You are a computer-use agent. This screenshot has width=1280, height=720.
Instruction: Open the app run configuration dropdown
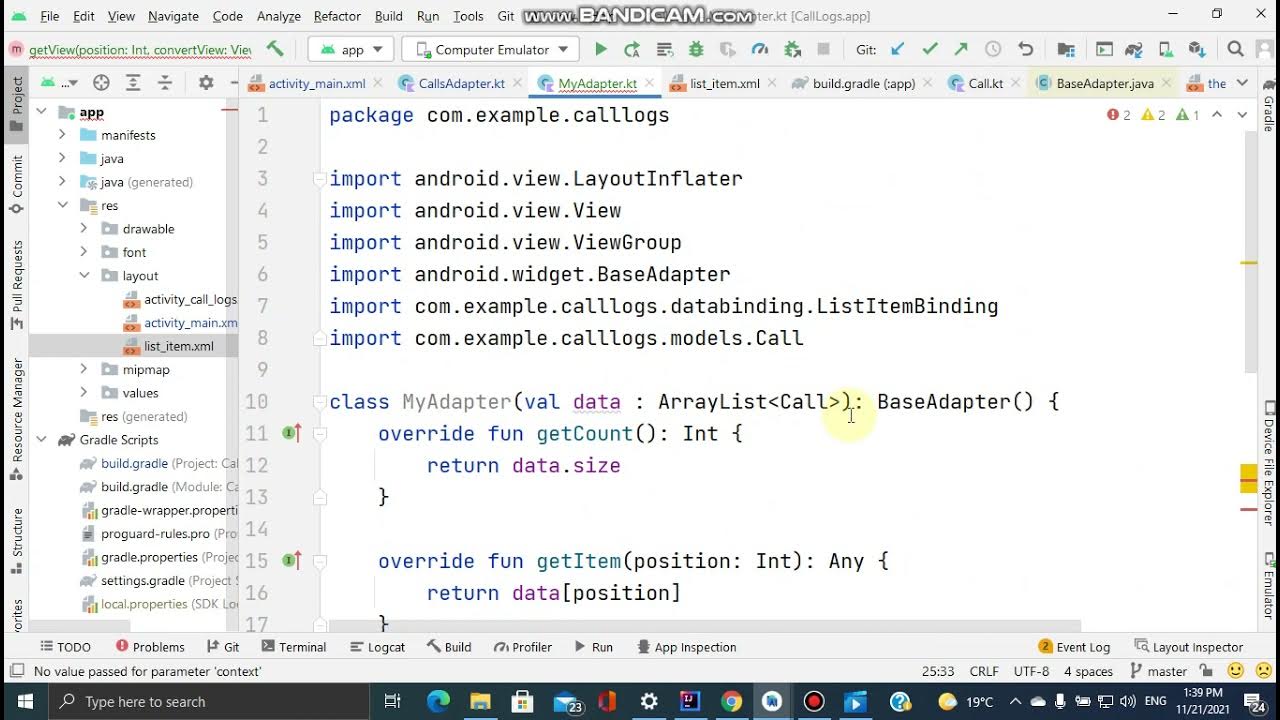click(x=350, y=49)
